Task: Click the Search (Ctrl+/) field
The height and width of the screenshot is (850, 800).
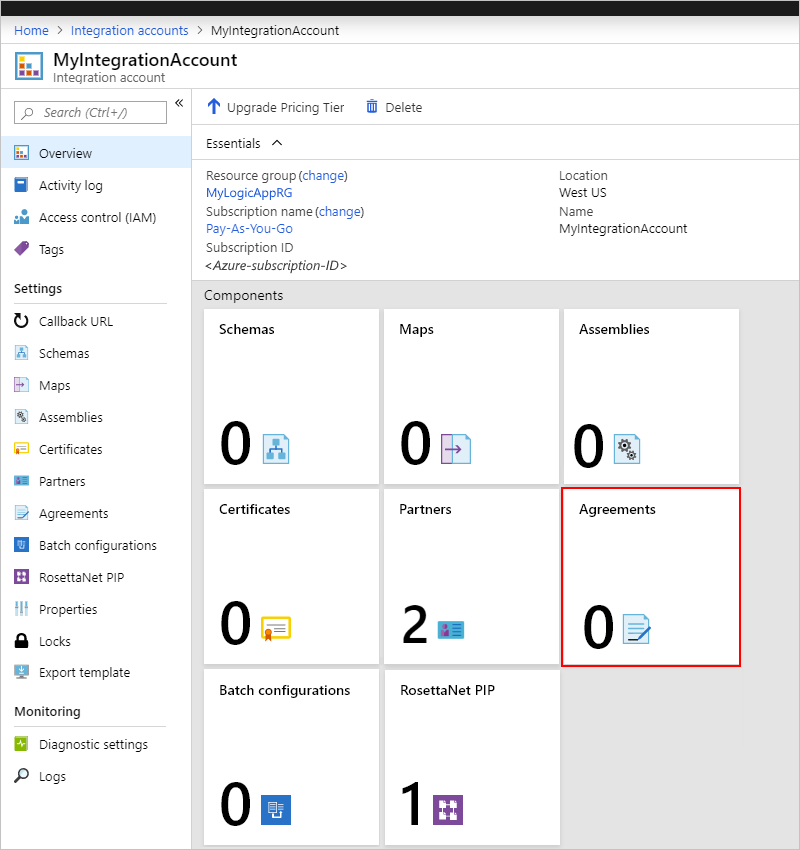Action: (x=91, y=112)
